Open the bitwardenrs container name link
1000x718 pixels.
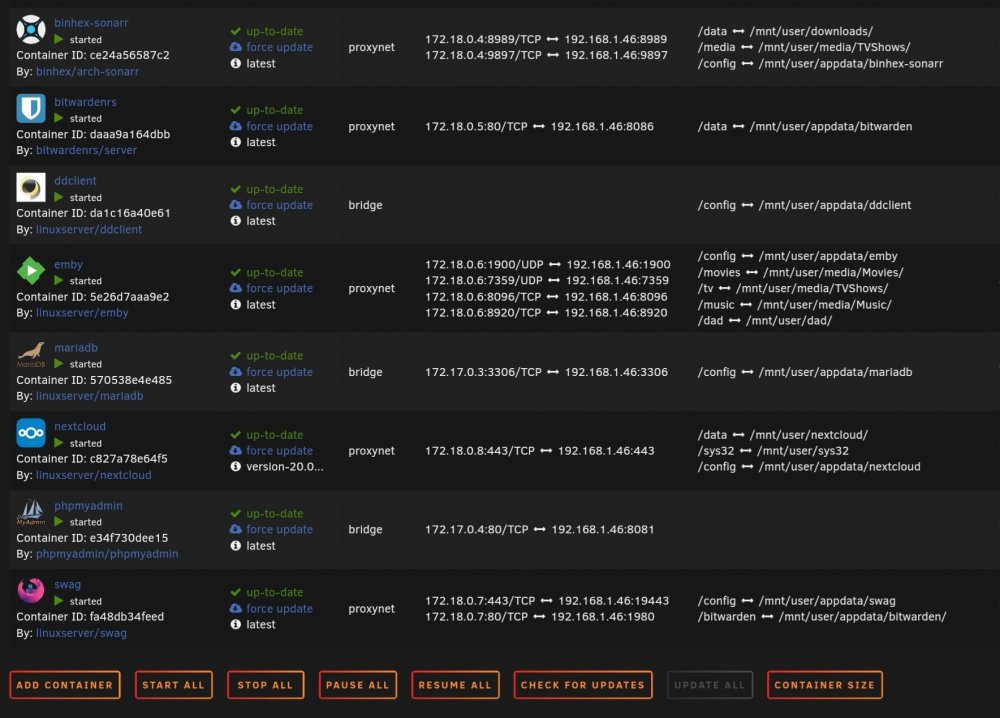85,102
